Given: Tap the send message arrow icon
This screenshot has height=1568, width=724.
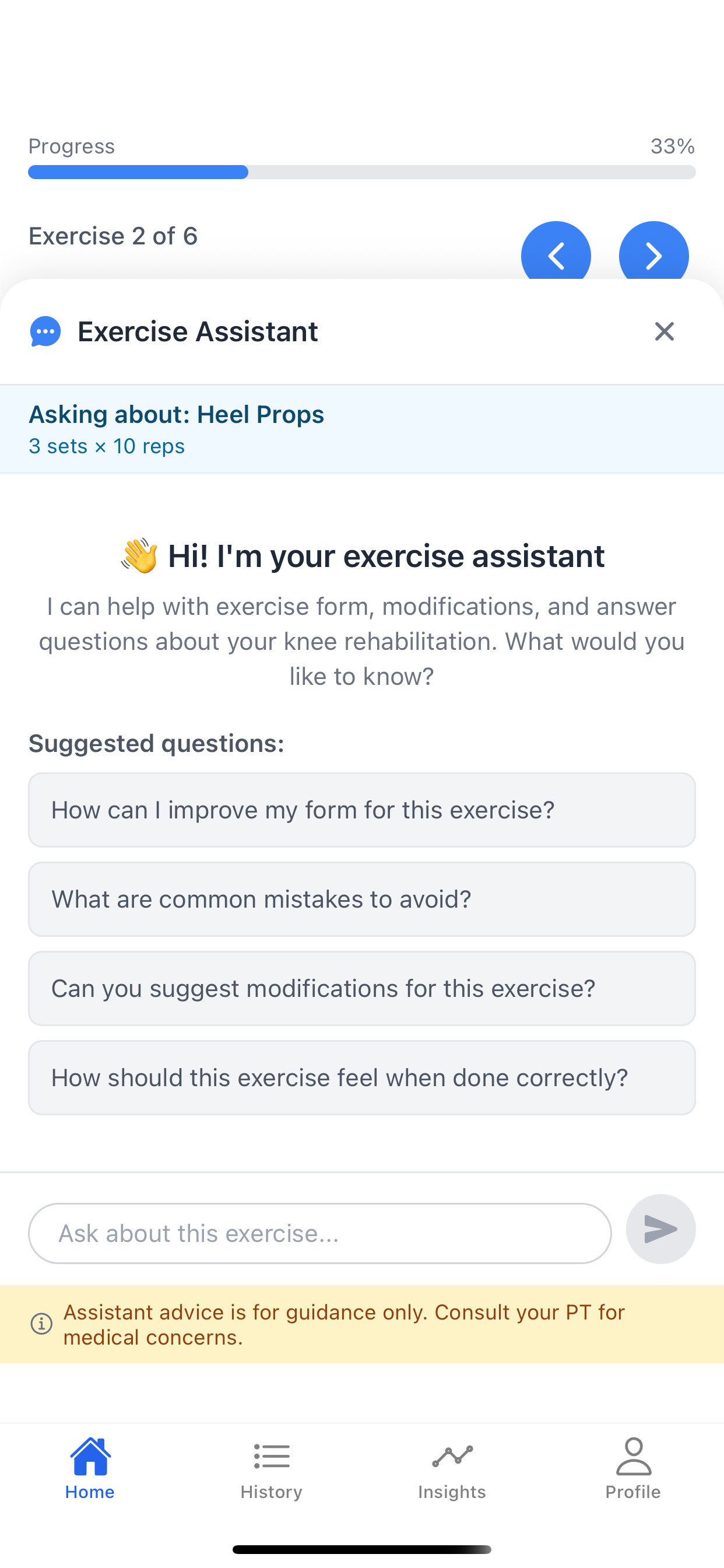Looking at the screenshot, I should click(660, 1230).
